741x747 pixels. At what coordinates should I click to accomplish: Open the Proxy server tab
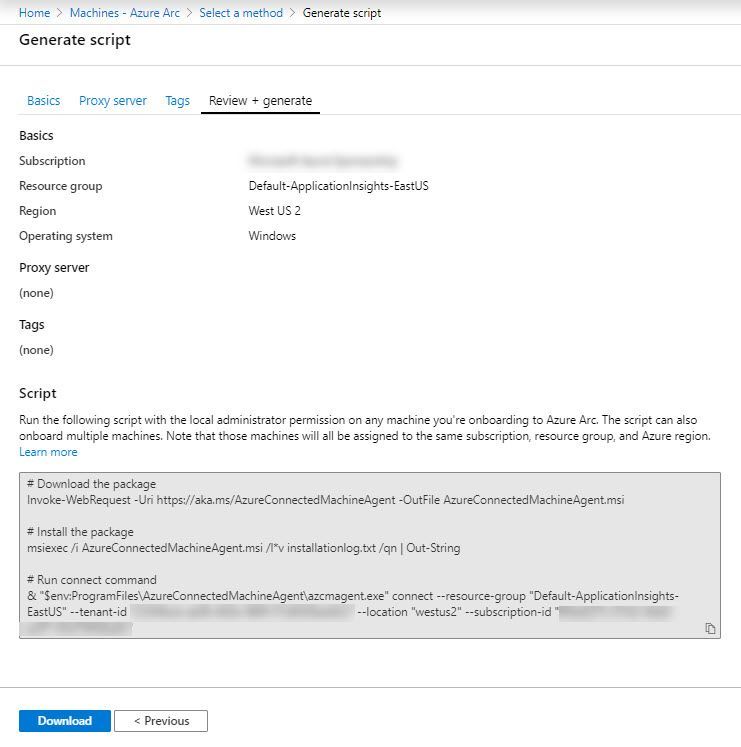tap(113, 101)
